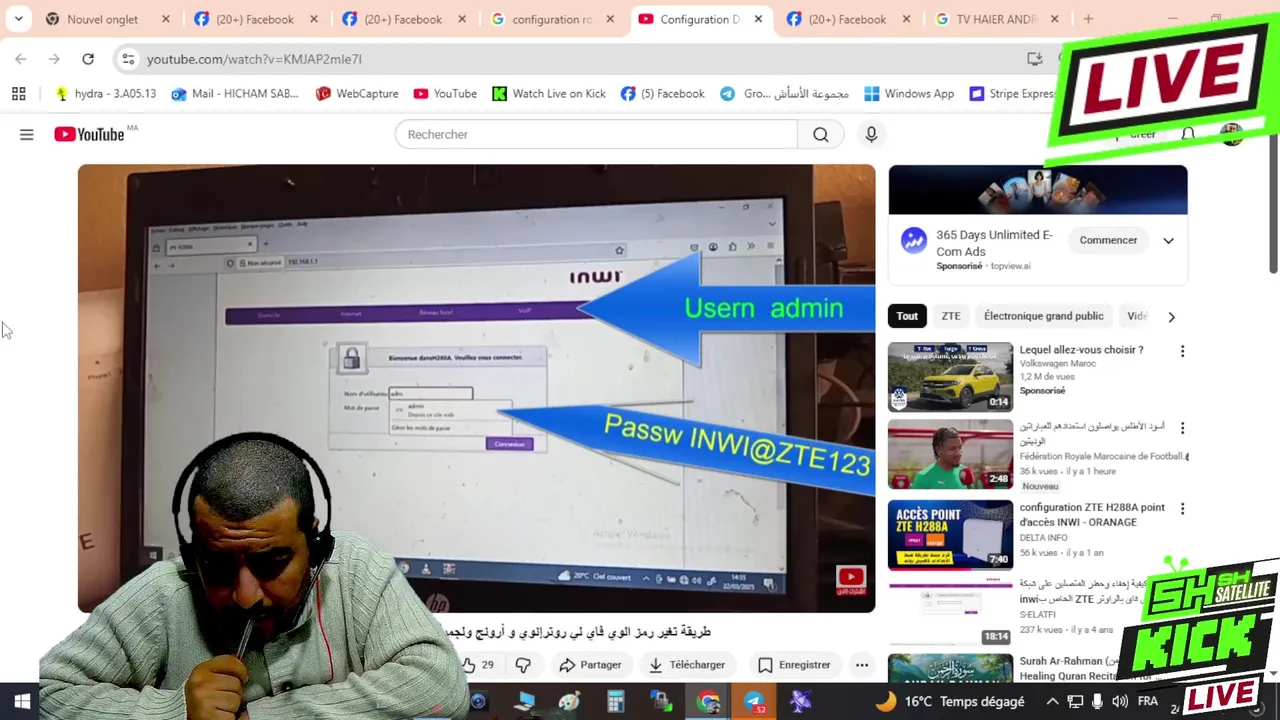Select the ZTE filter chip
Viewport: 1280px width, 720px height.
[x=951, y=316]
